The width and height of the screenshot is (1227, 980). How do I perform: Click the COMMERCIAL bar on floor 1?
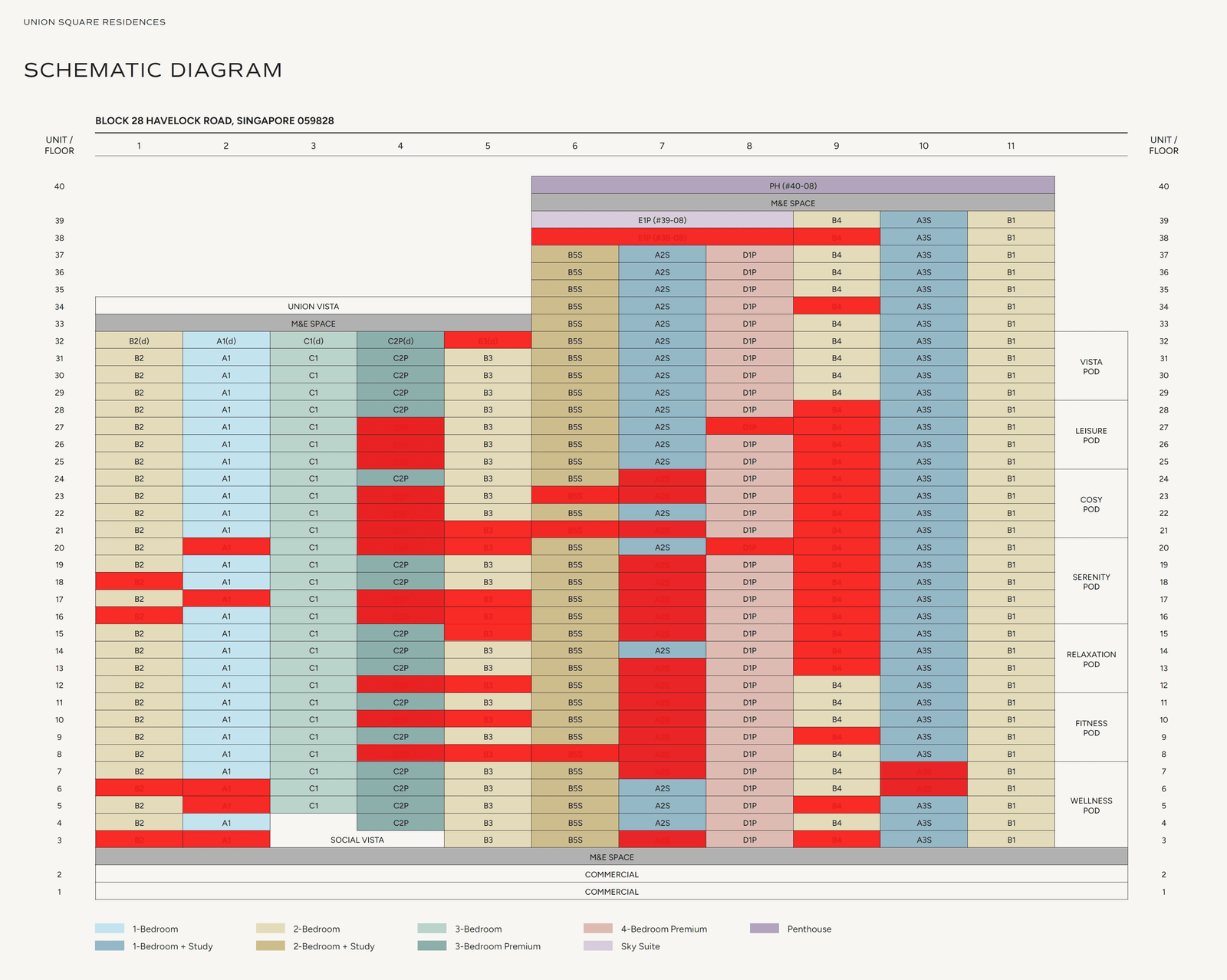click(x=611, y=892)
